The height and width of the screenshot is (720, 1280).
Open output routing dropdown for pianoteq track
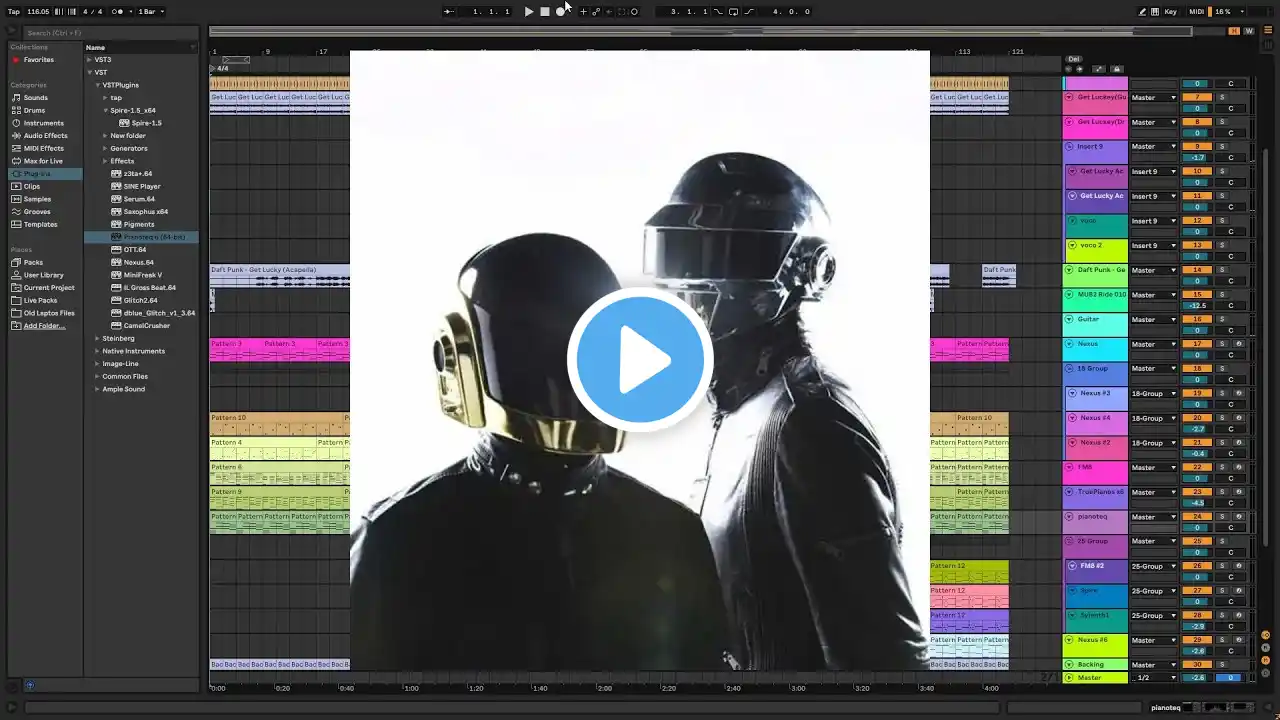(x=1154, y=517)
